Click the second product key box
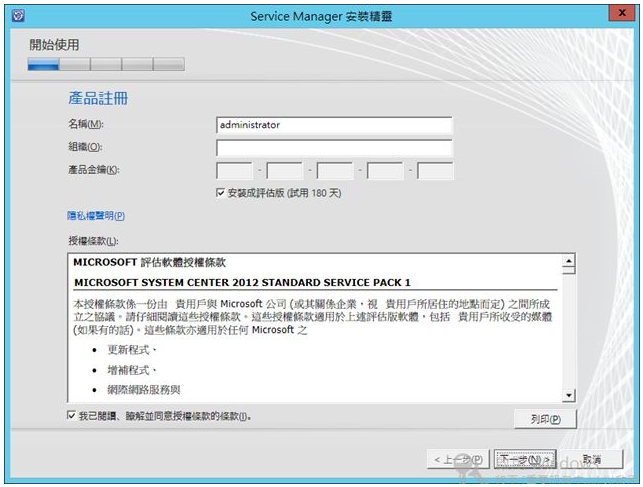Screen dimensions: 643x487 pos(285,171)
